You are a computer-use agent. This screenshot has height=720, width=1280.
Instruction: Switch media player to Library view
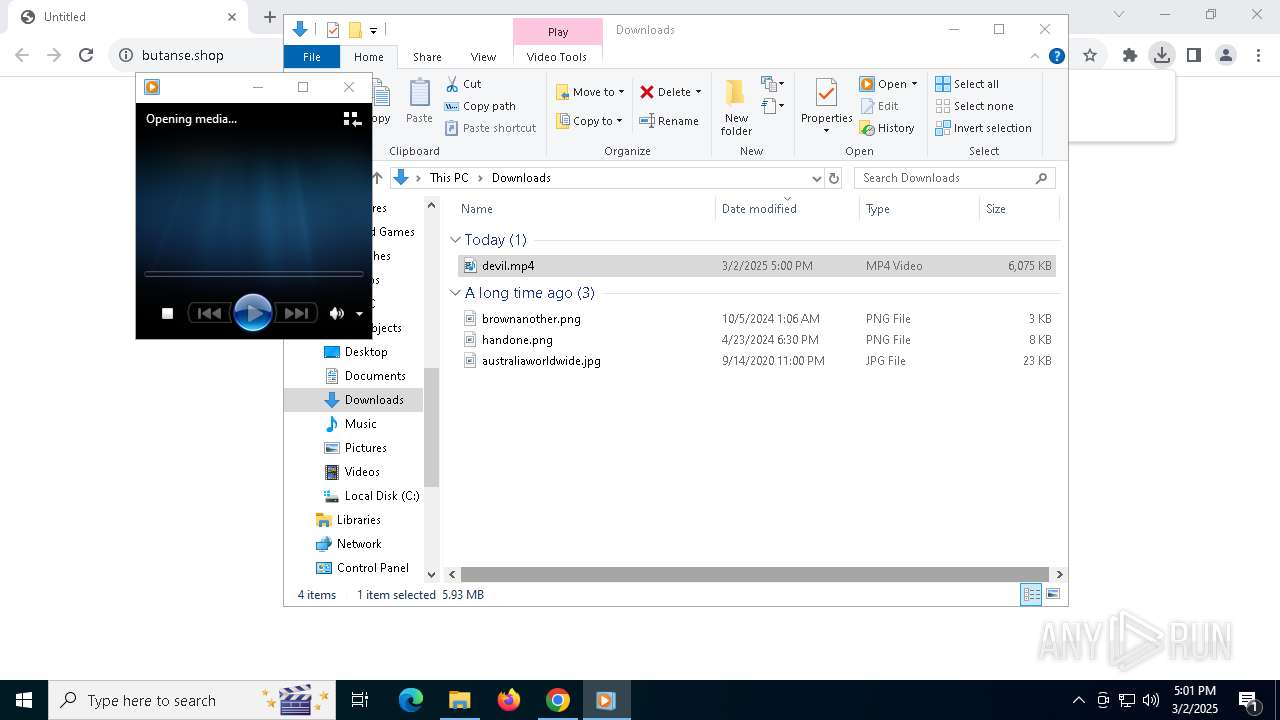pyautogui.click(x=352, y=119)
